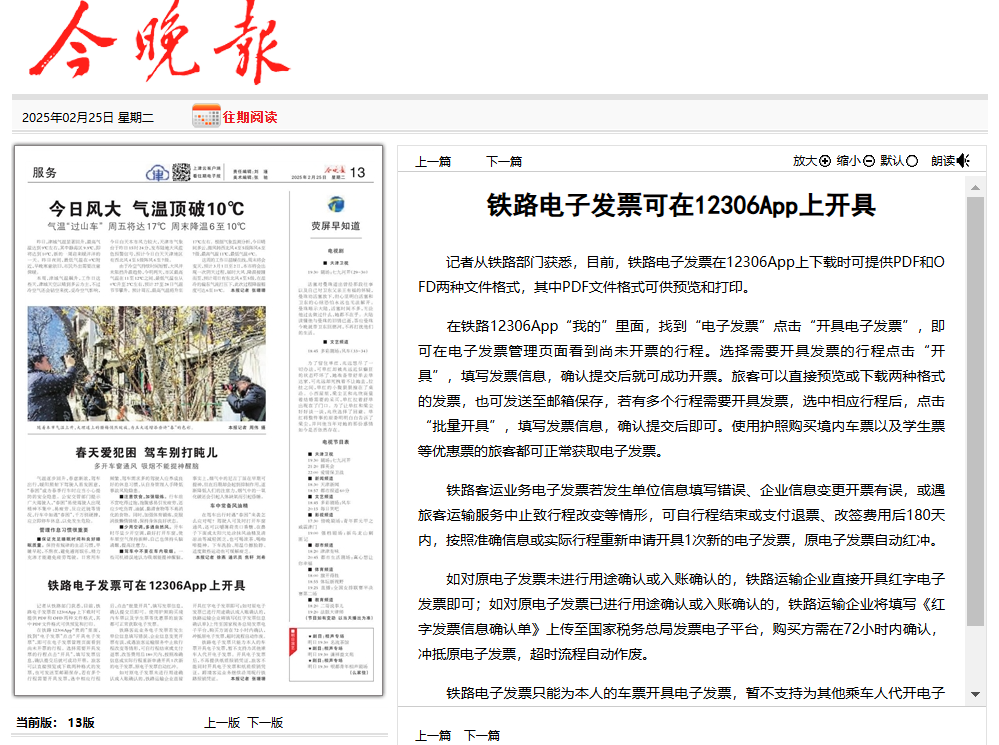
Task: Click 下一篇 below the article
Action: point(481,735)
